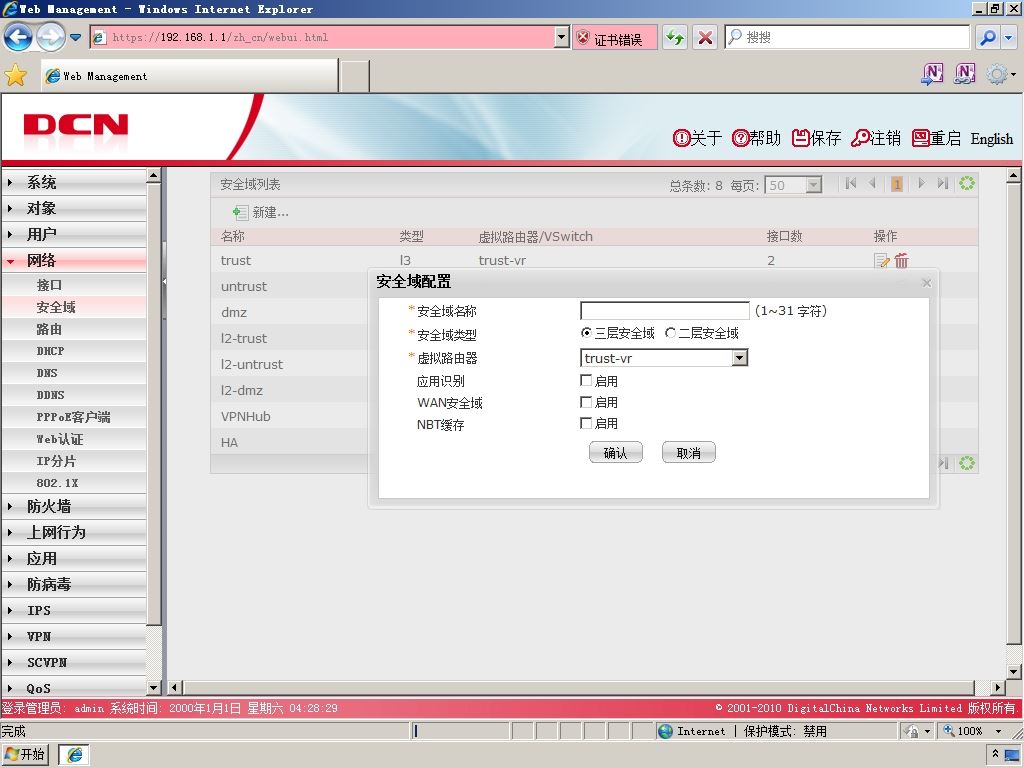Click the bottom green refresh list icon
Image resolution: width=1024 pixels, height=768 pixels.
click(967, 463)
